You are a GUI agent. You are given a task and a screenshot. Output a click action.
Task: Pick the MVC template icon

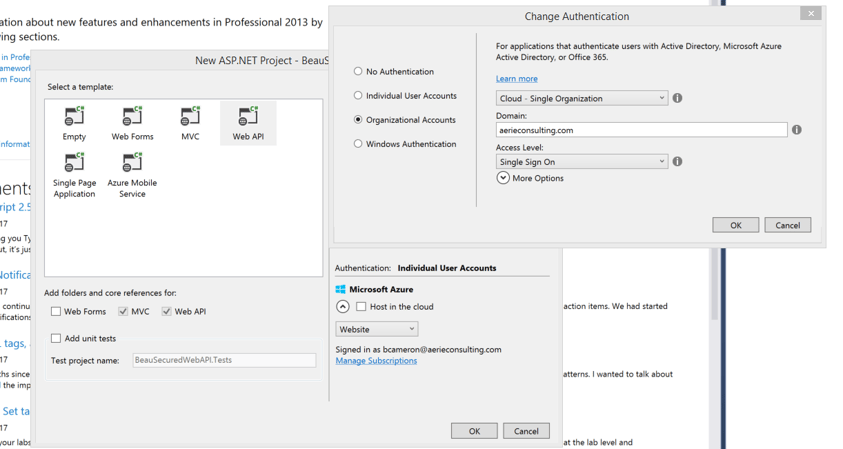tap(190, 116)
